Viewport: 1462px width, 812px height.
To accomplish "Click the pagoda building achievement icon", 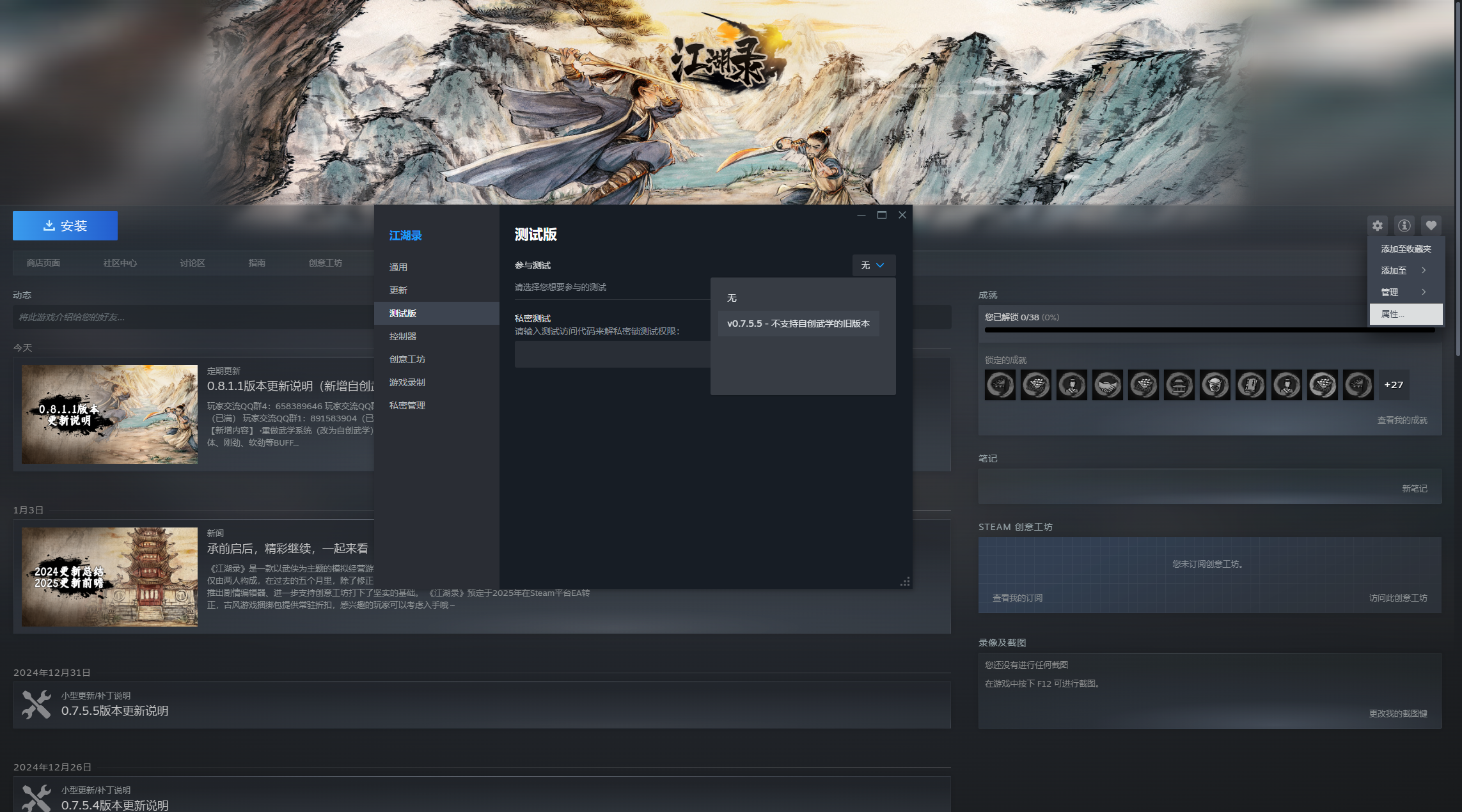I will 1179,385.
